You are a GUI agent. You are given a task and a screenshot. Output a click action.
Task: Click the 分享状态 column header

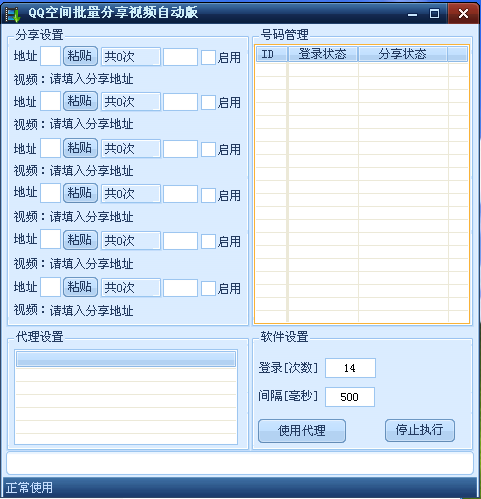click(x=403, y=54)
